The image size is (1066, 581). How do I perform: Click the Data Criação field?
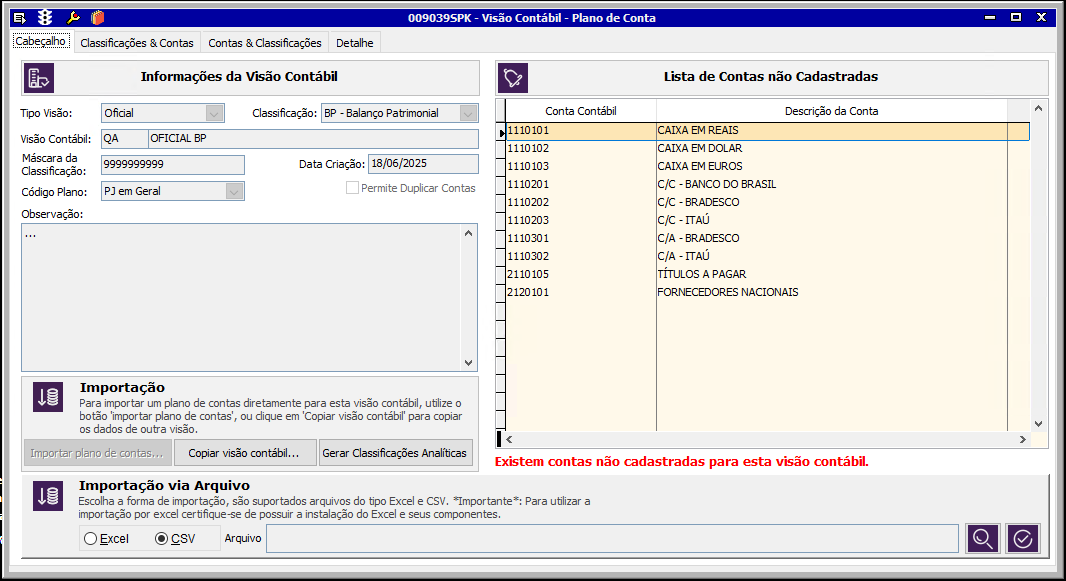click(x=423, y=164)
